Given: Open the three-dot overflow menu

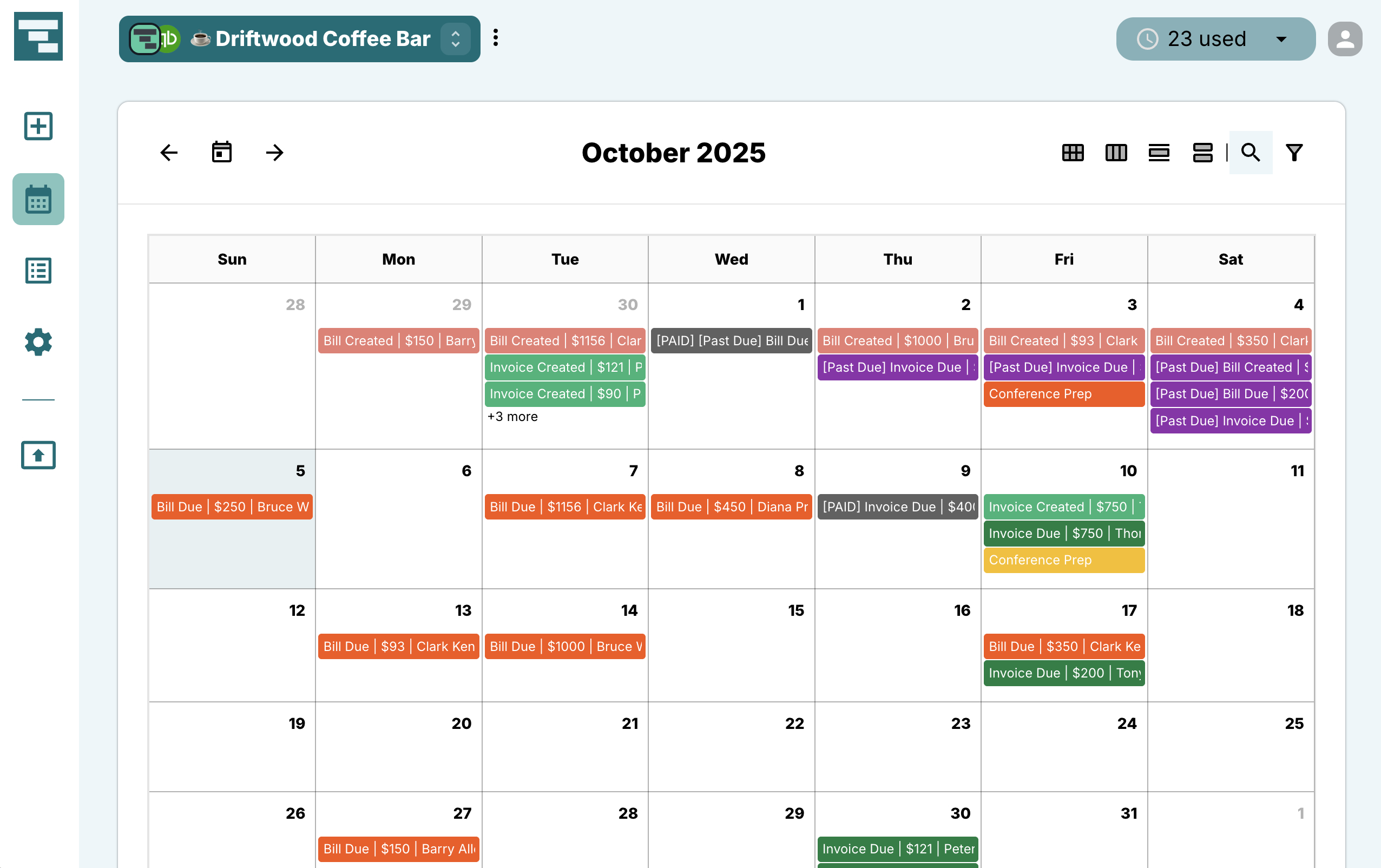Looking at the screenshot, I should pyautogui.click(x=496, y=38).
